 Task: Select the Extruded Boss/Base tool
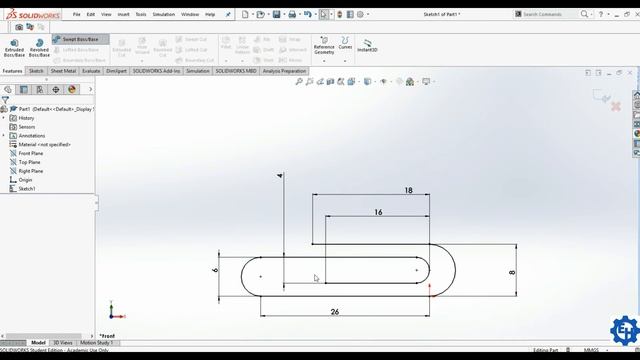tap(14, 48)
